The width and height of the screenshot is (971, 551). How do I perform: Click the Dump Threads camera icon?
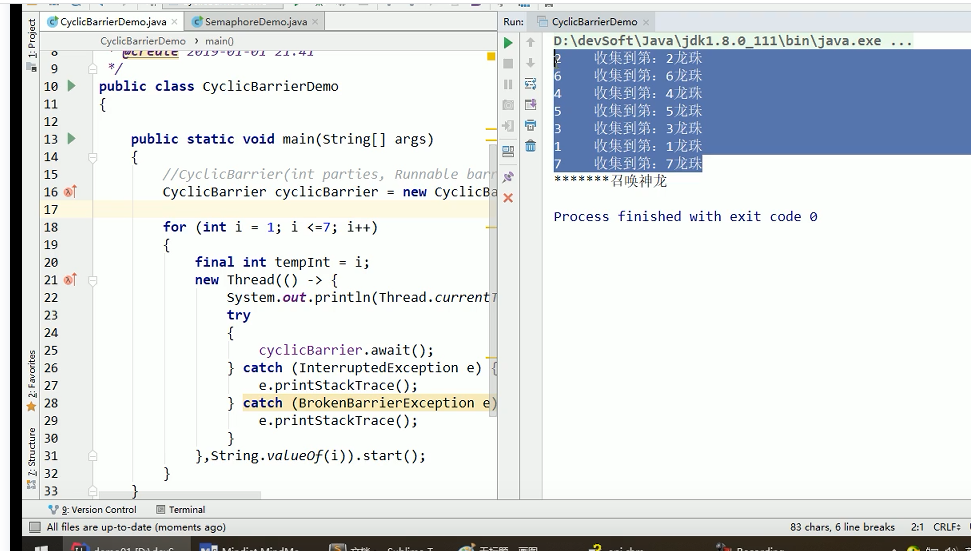click(x=508, y=105)
